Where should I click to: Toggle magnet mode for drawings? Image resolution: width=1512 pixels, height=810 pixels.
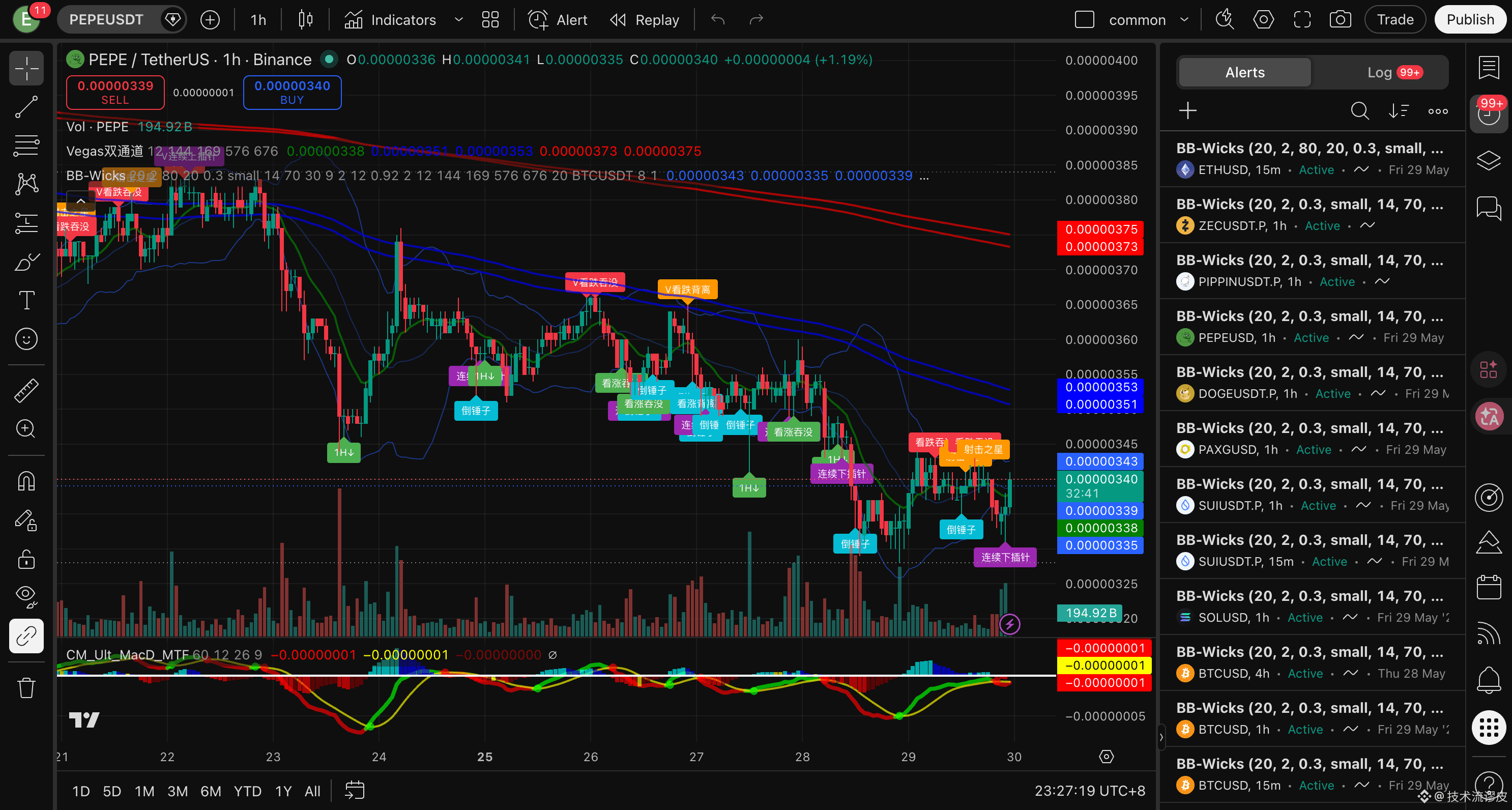26,481
